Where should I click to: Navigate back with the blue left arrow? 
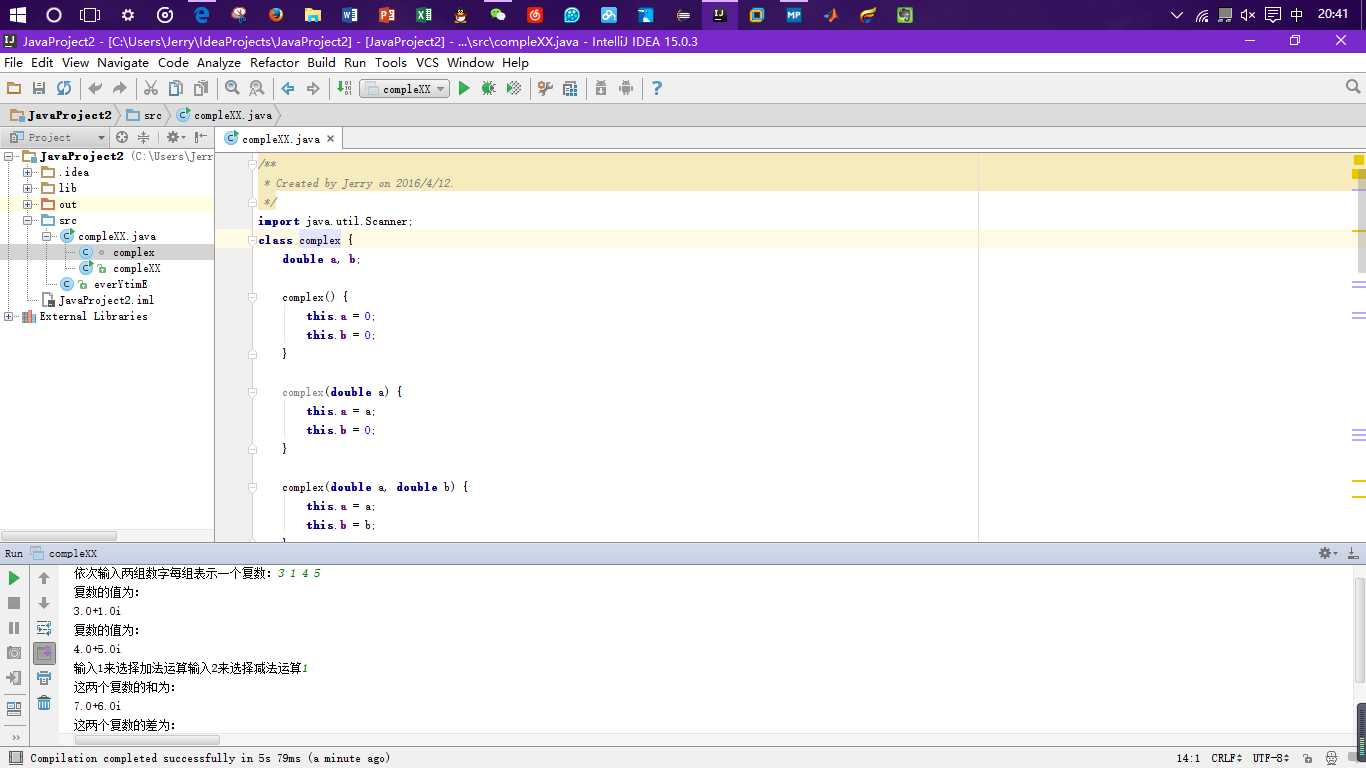click(x=288, y=88)
